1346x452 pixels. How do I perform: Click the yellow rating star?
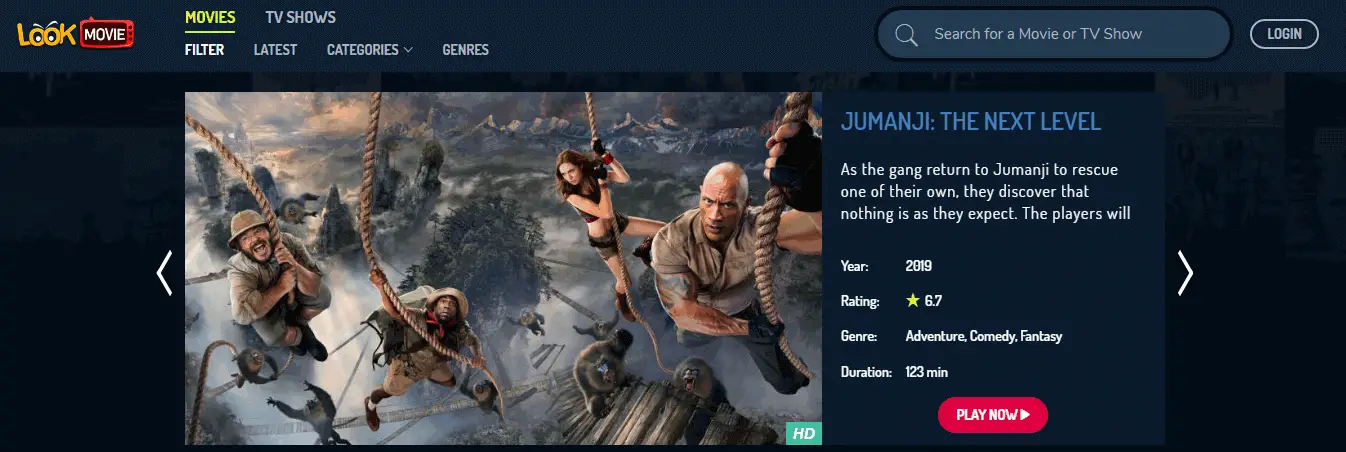(x=912, y=300)
